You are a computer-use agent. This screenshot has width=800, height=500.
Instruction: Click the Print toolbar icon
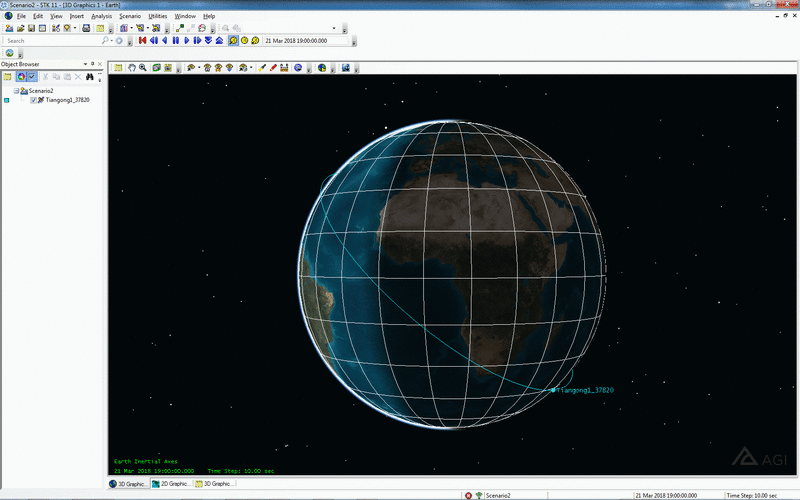pos(86,28)
